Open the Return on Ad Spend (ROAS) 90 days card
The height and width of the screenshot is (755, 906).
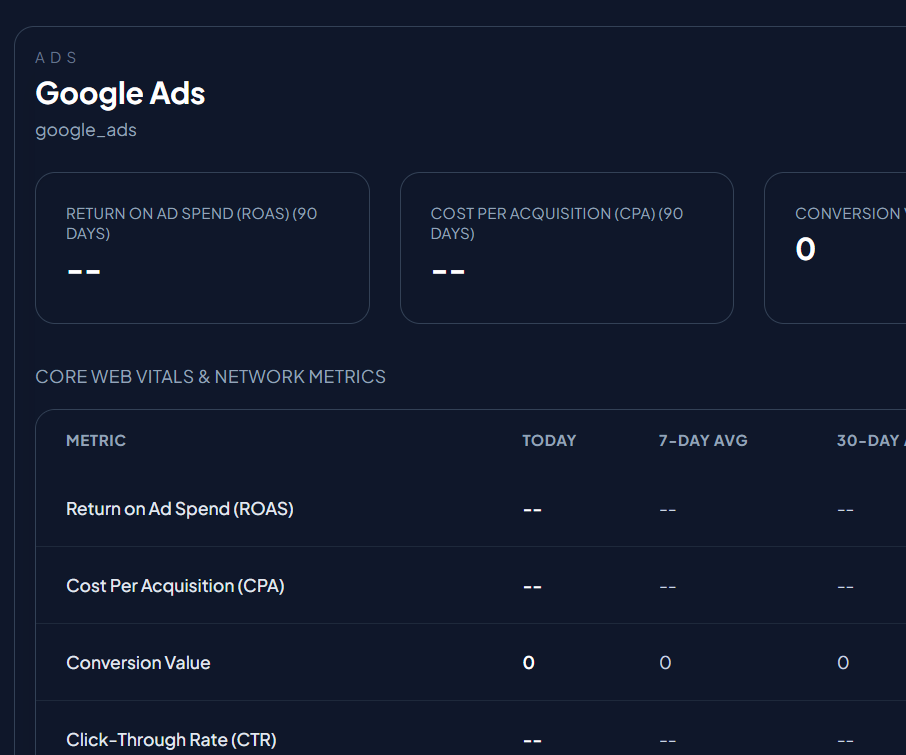[x=202, y=248]
